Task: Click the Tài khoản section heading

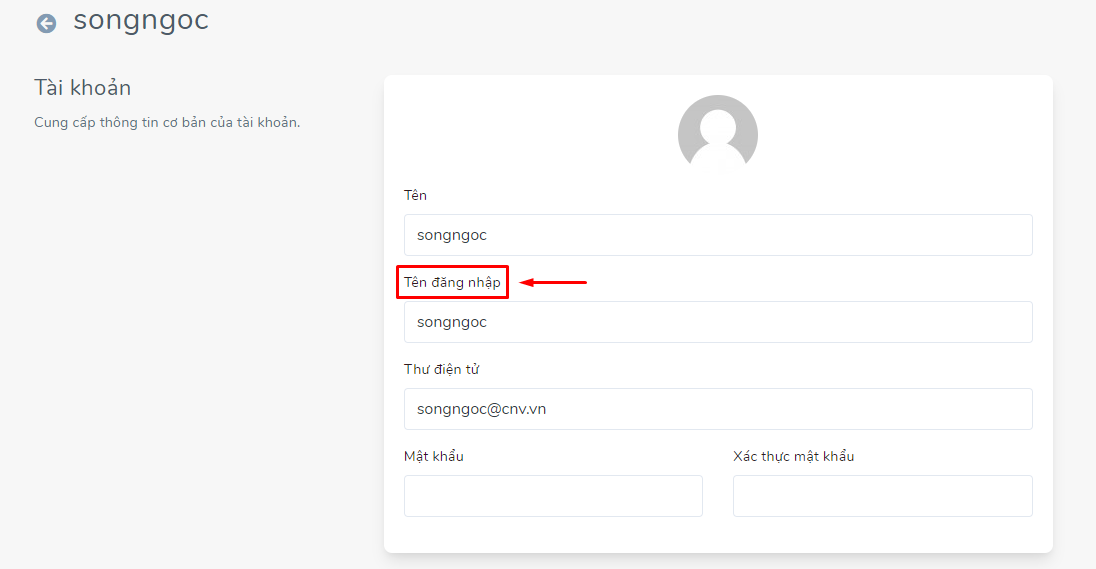Action: point(82,87)
